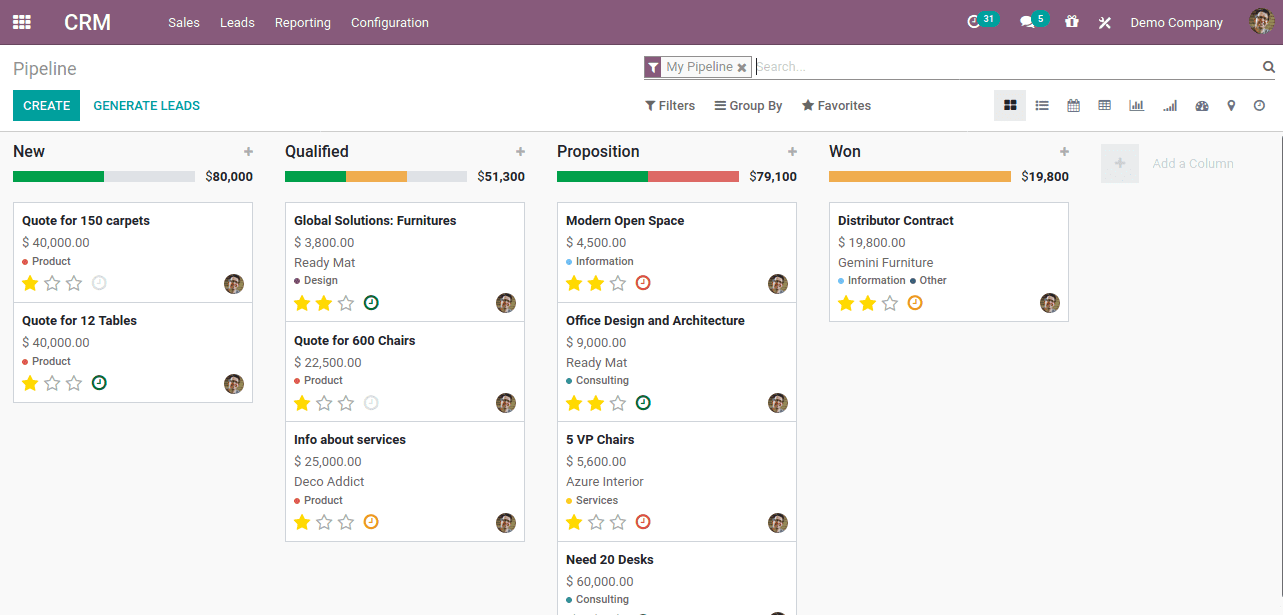This screenshot has height=615, width=1283.
Task: Add a card to Won column
Action: pos(1064,152)
